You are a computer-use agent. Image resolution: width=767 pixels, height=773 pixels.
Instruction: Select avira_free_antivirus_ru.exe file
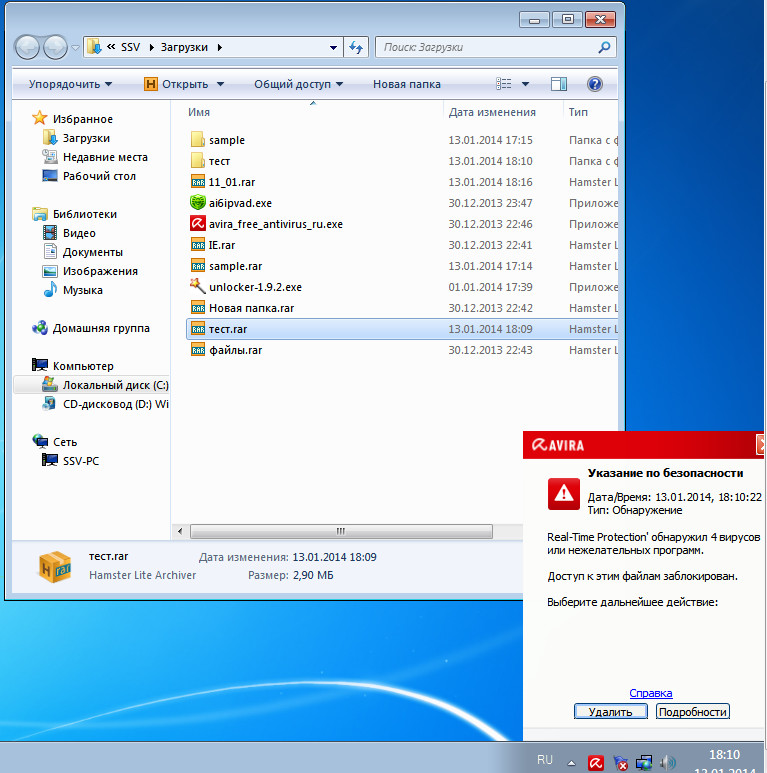(275, 224)
